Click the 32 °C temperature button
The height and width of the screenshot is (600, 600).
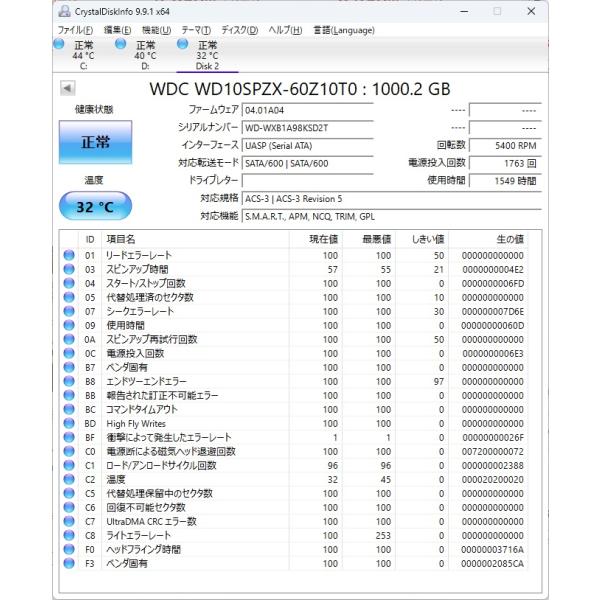coord(95,206)
